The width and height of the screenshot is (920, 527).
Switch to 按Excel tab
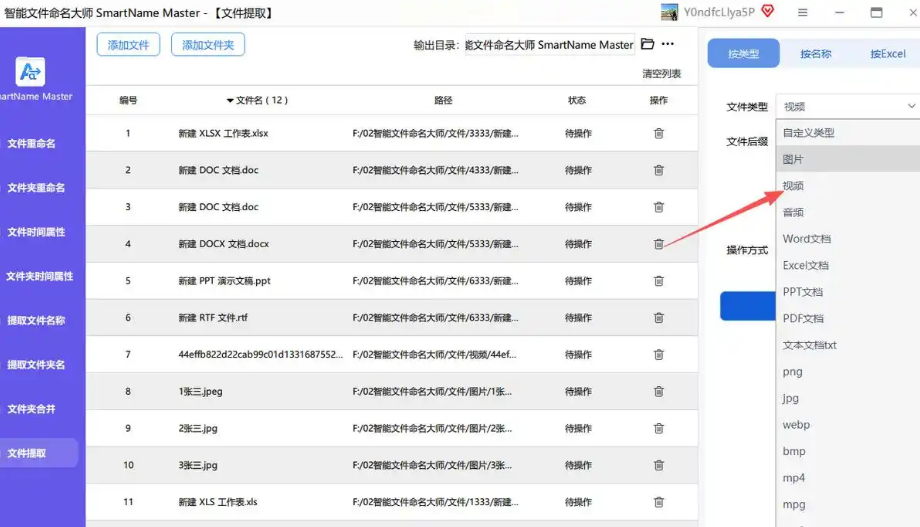pyautogui.click(x=888, y=53)
